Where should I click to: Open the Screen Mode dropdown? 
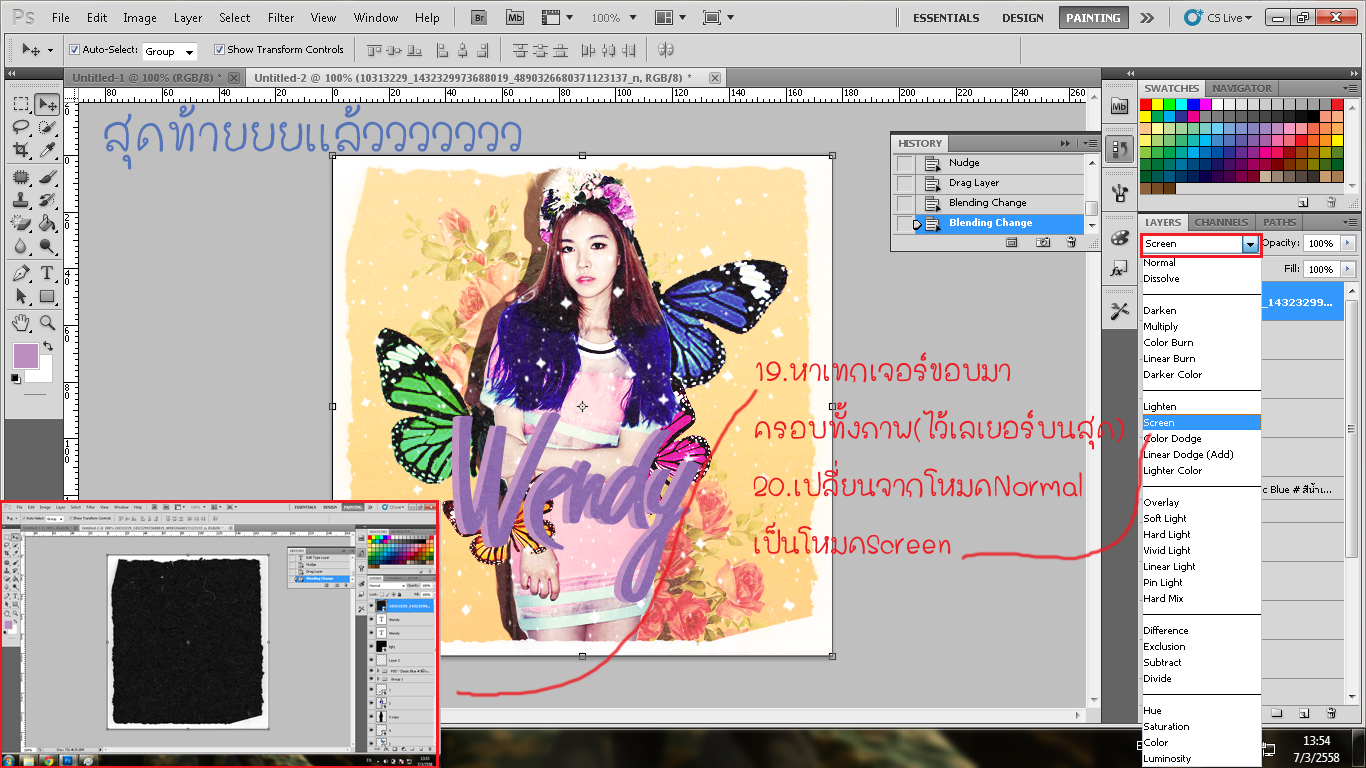pos(717,18)
